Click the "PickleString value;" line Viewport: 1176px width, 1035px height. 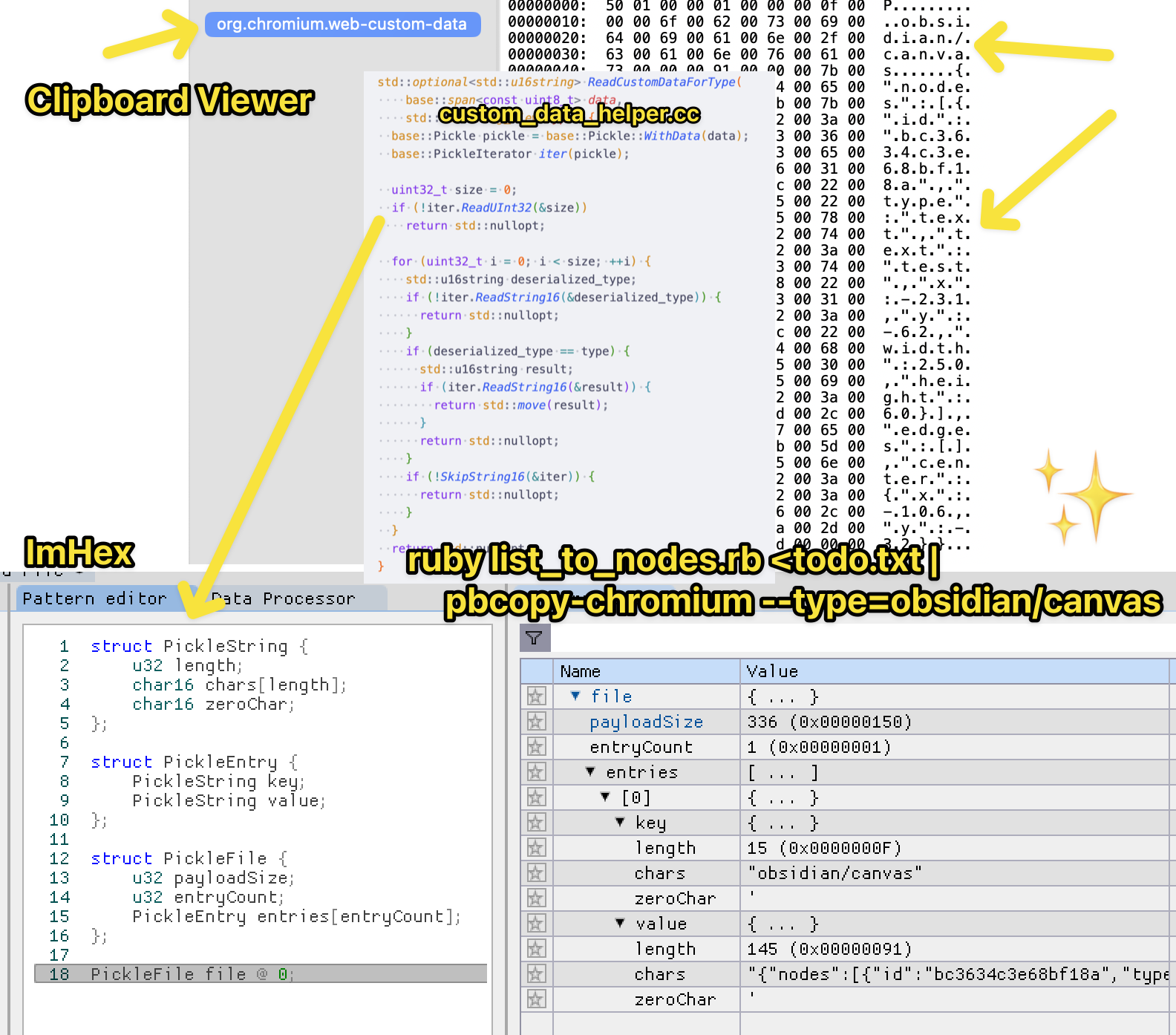click(229, 800)
